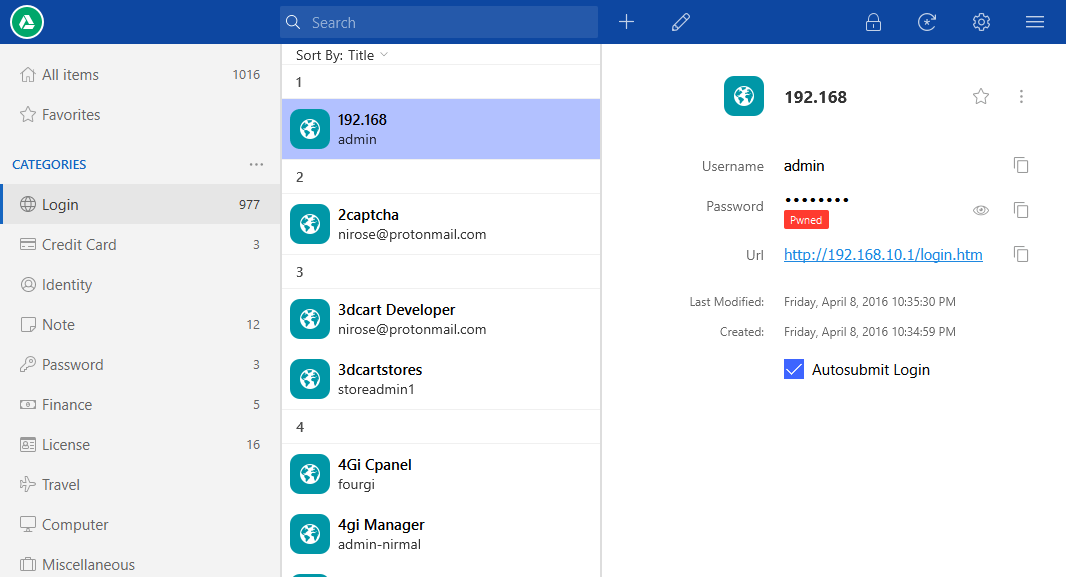Copy the password to clipboard

[x=1020, y=210]
